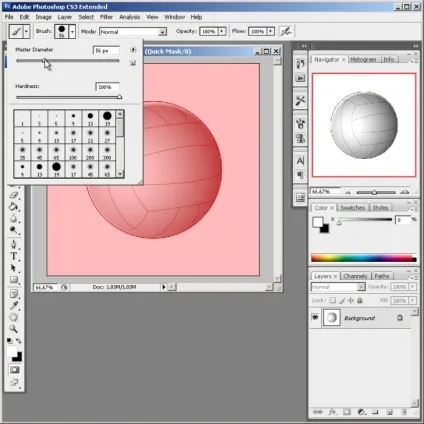Open the Brush preset picker arrow
This screenshot has width=424, height=424.
pyautogui.click(x=72, y=31)
